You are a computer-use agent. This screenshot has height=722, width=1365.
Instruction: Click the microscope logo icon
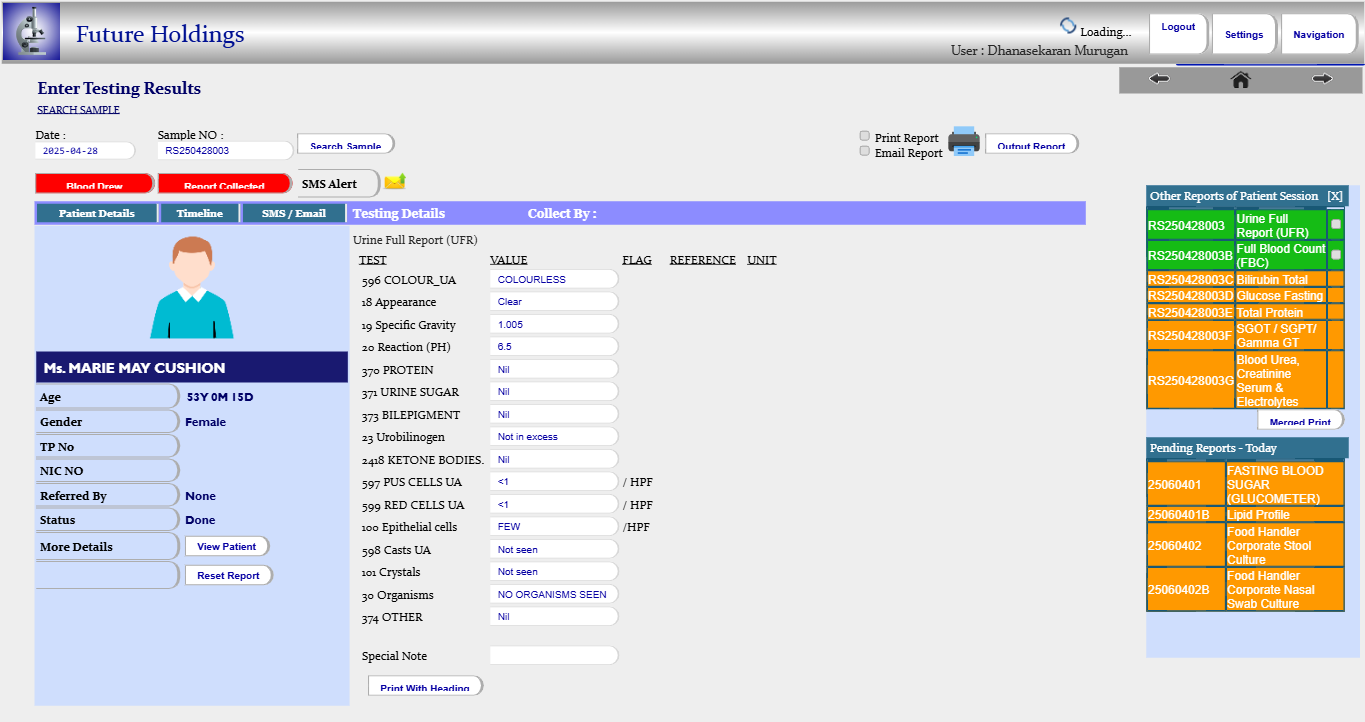tap(32, 32)
